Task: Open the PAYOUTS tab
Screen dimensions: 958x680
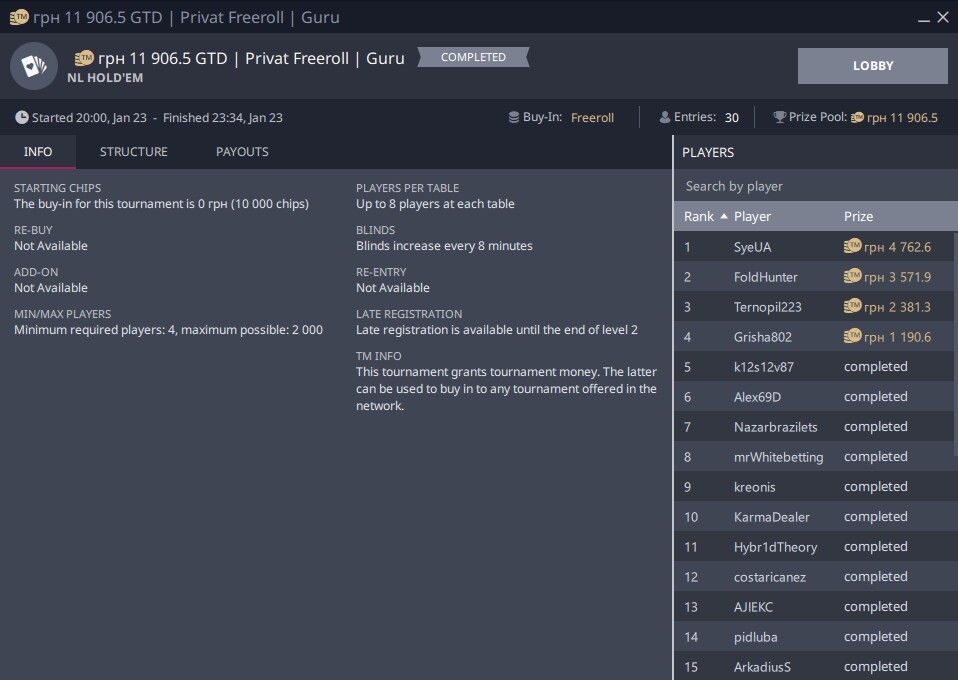Action: pos(242,152)
